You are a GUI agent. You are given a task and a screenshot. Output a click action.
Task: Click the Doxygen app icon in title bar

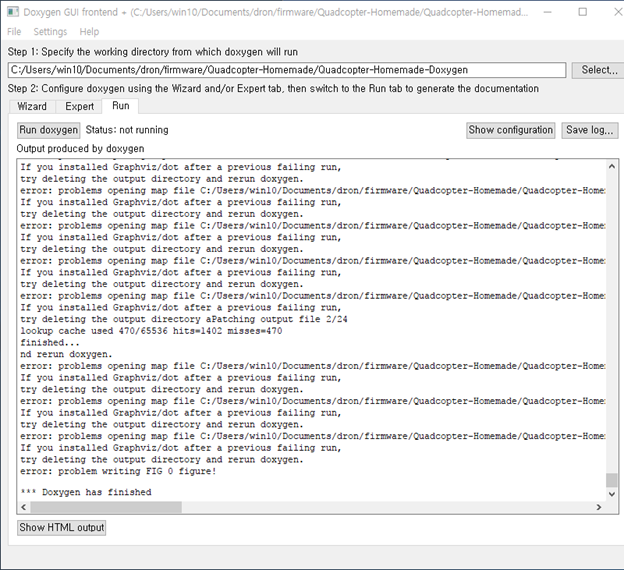click(x=13, y=12)
